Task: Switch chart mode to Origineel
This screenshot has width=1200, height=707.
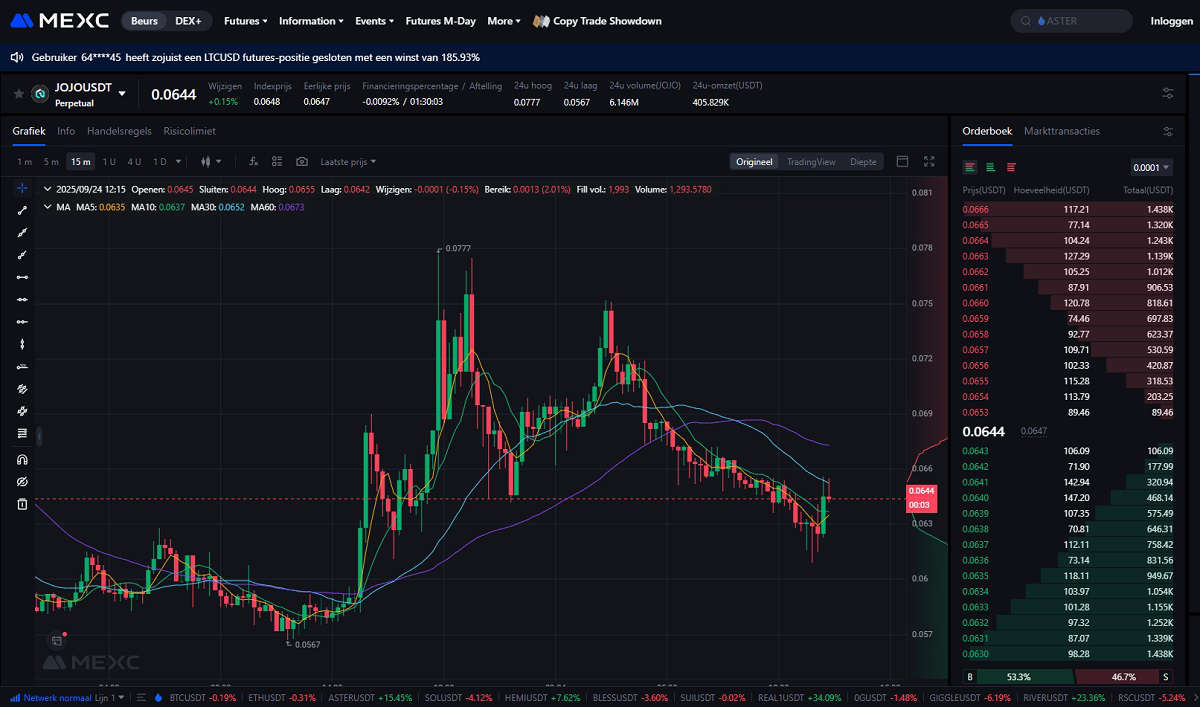Action: tap(754, 162)
